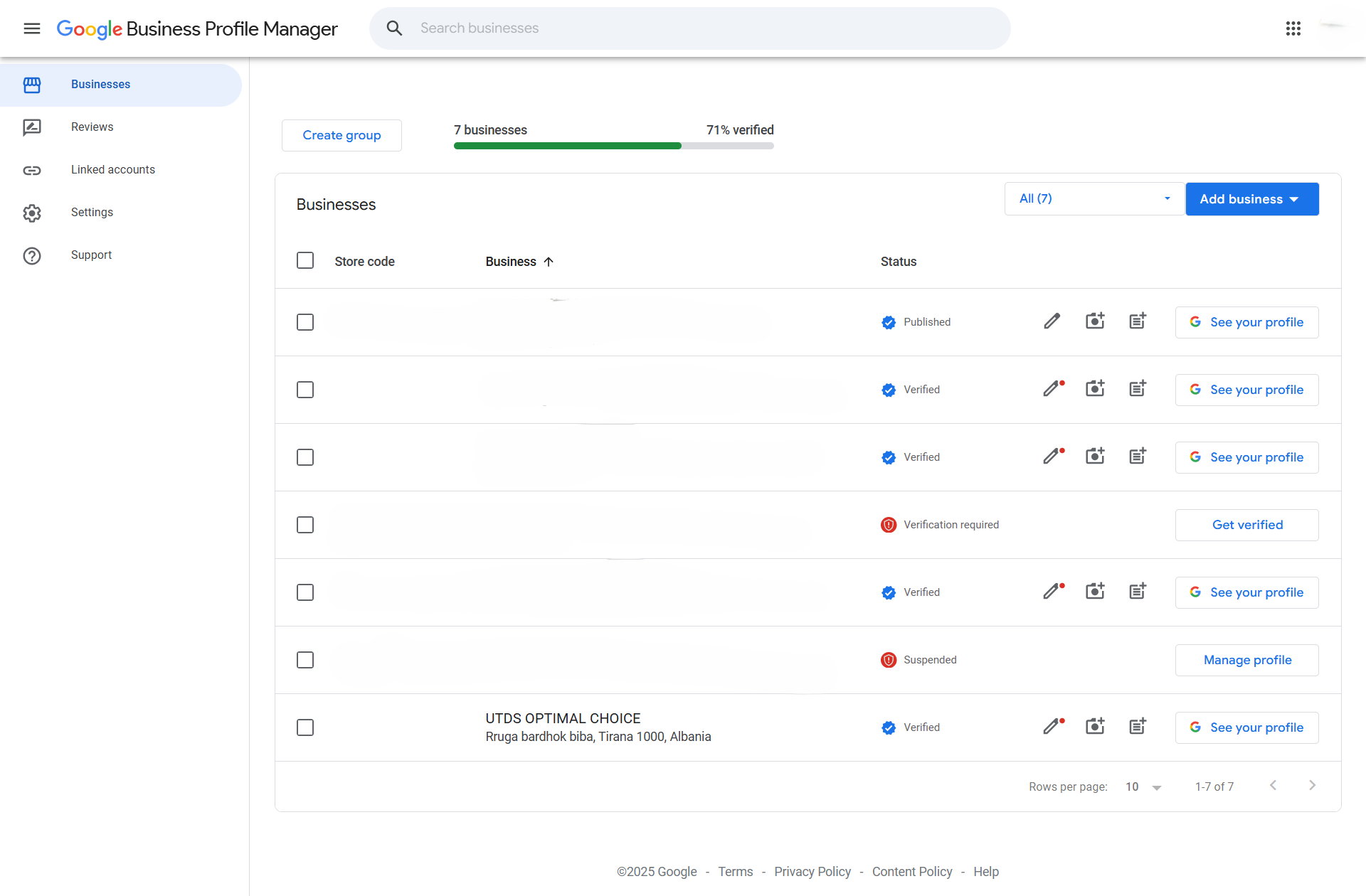Click the Store code column header
This screenshot has height=896, width=1366.
tap(364, 262)
